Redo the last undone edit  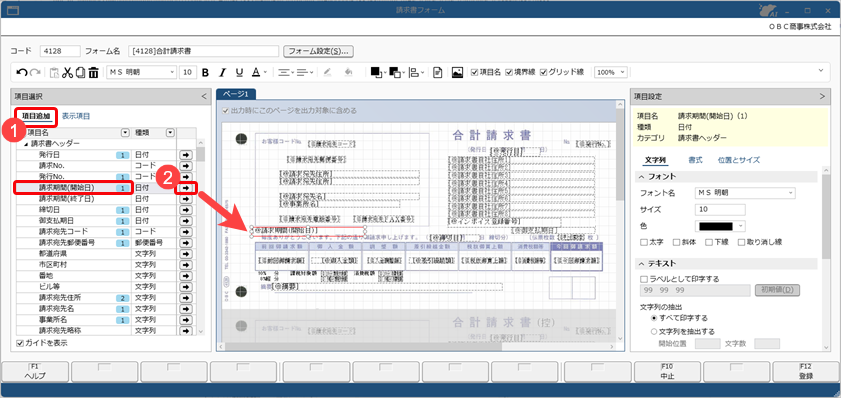click(x=35, y=72)
